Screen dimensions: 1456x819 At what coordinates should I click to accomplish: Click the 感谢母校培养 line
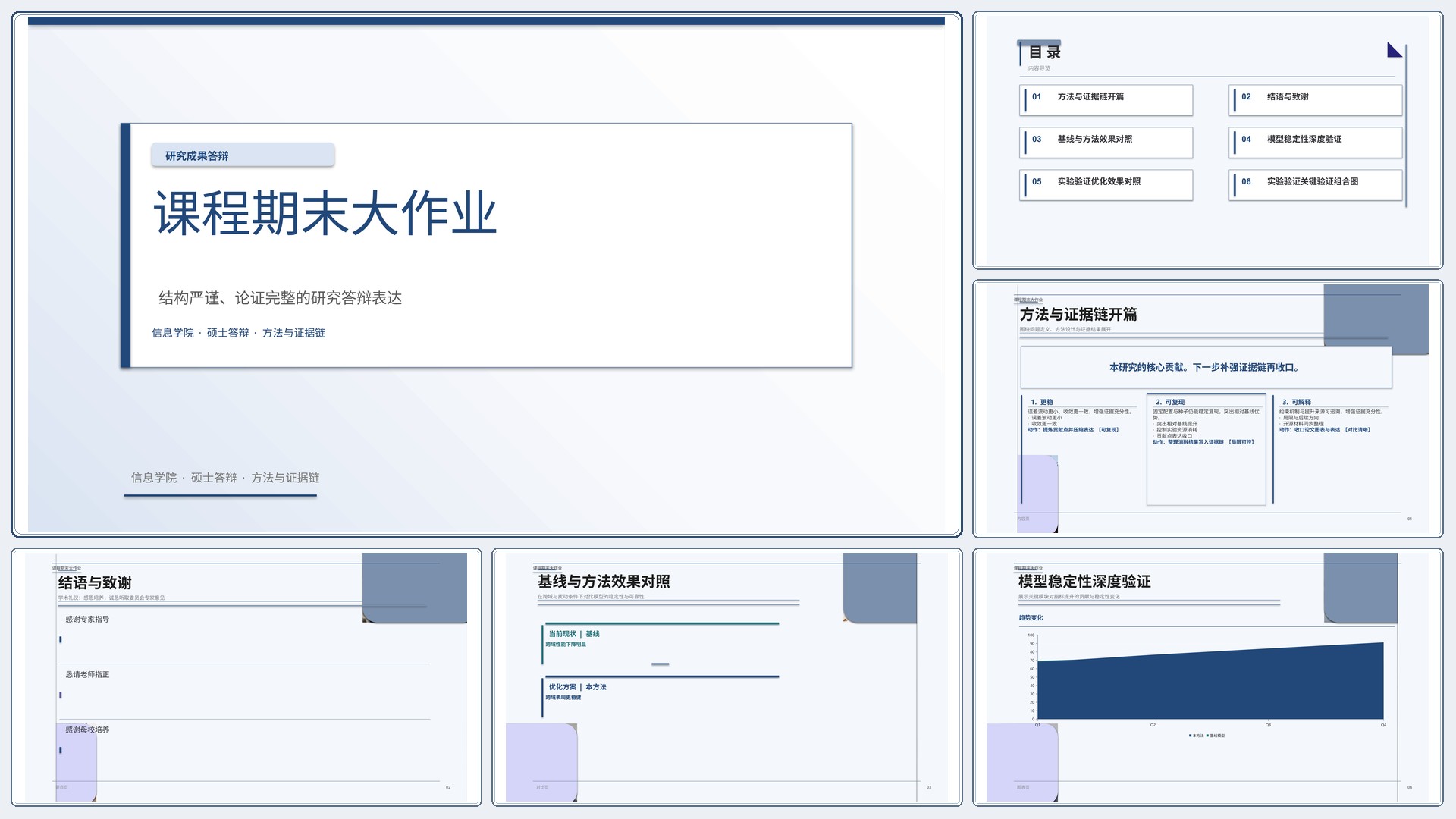click(87, 730)
